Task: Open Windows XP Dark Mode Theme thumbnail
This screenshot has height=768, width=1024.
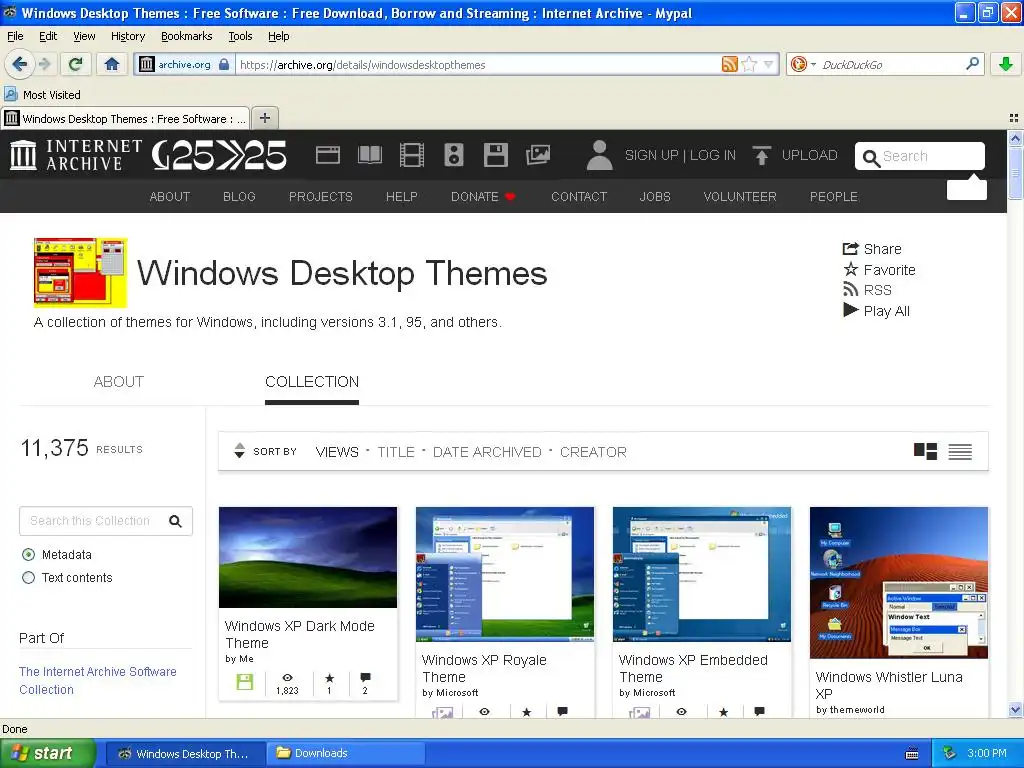Action: (x=308, y=557)
